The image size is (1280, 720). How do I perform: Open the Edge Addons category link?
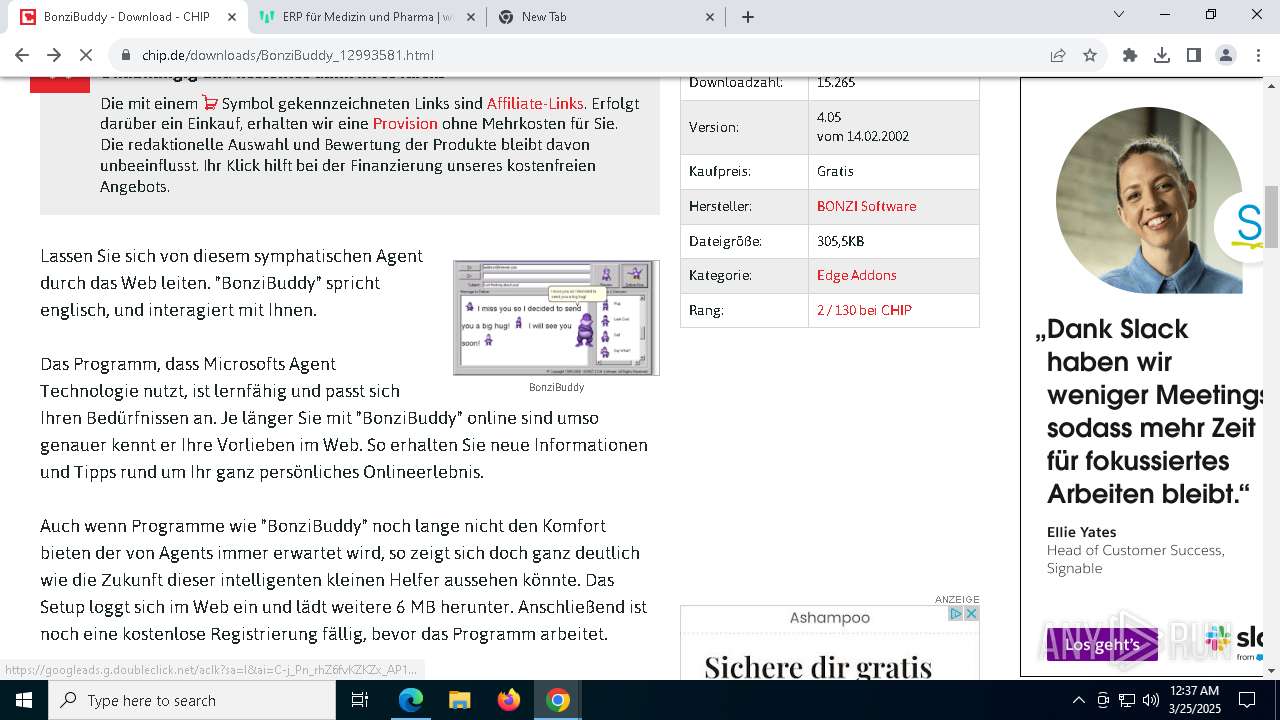click(856, 275)
